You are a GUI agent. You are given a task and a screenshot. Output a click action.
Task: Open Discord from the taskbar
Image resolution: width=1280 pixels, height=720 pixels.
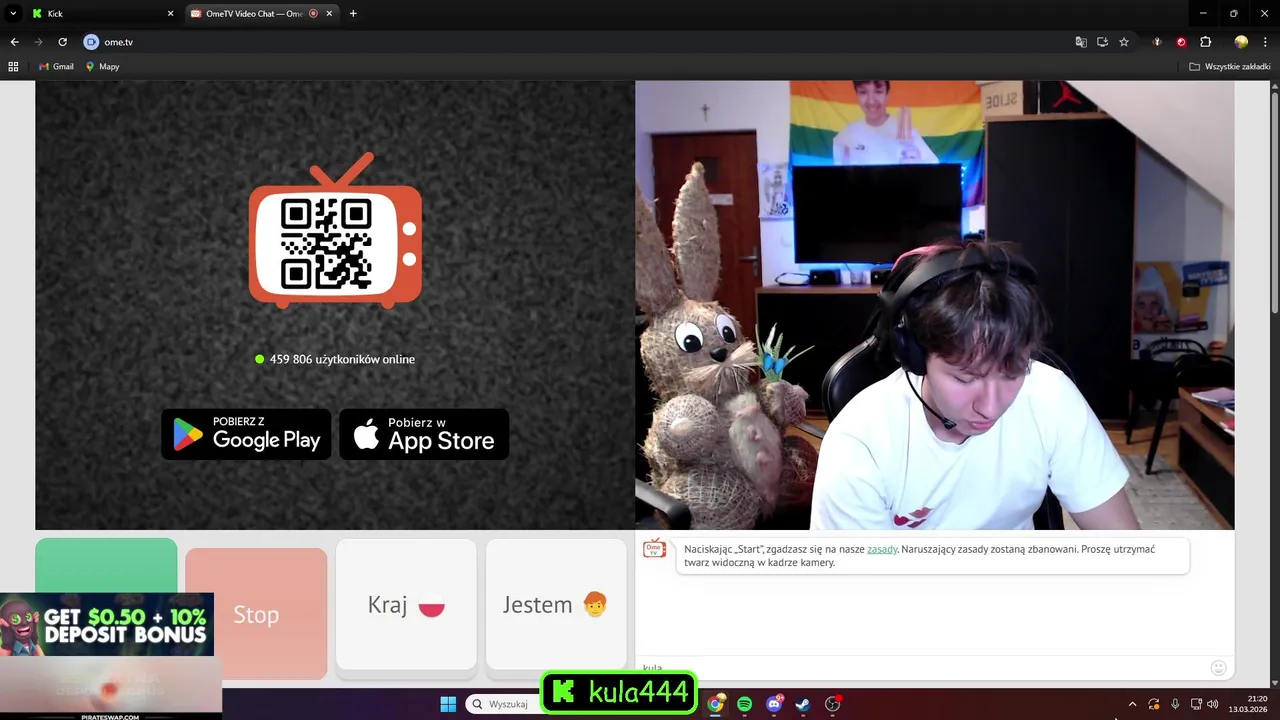pyautogui.click(x=774, y=704)
